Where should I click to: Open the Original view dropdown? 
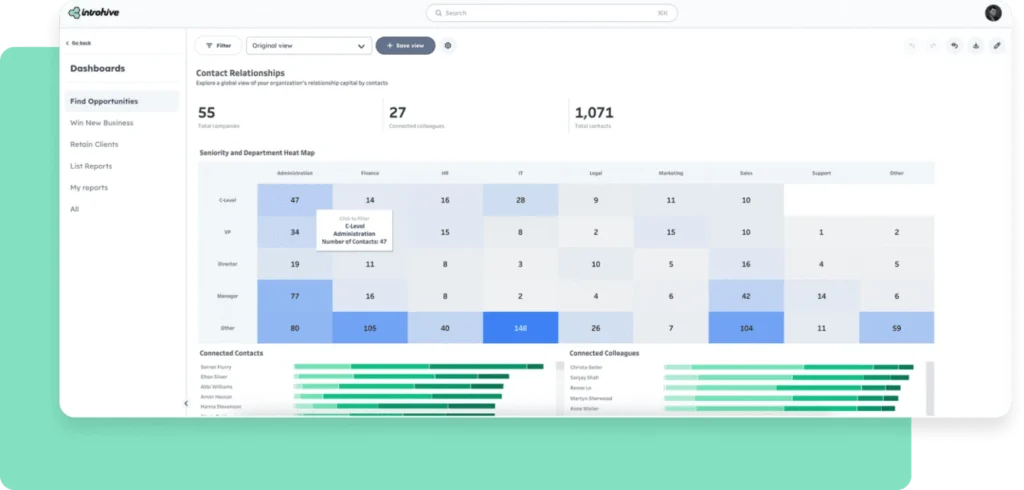click(x=309, y=46)
